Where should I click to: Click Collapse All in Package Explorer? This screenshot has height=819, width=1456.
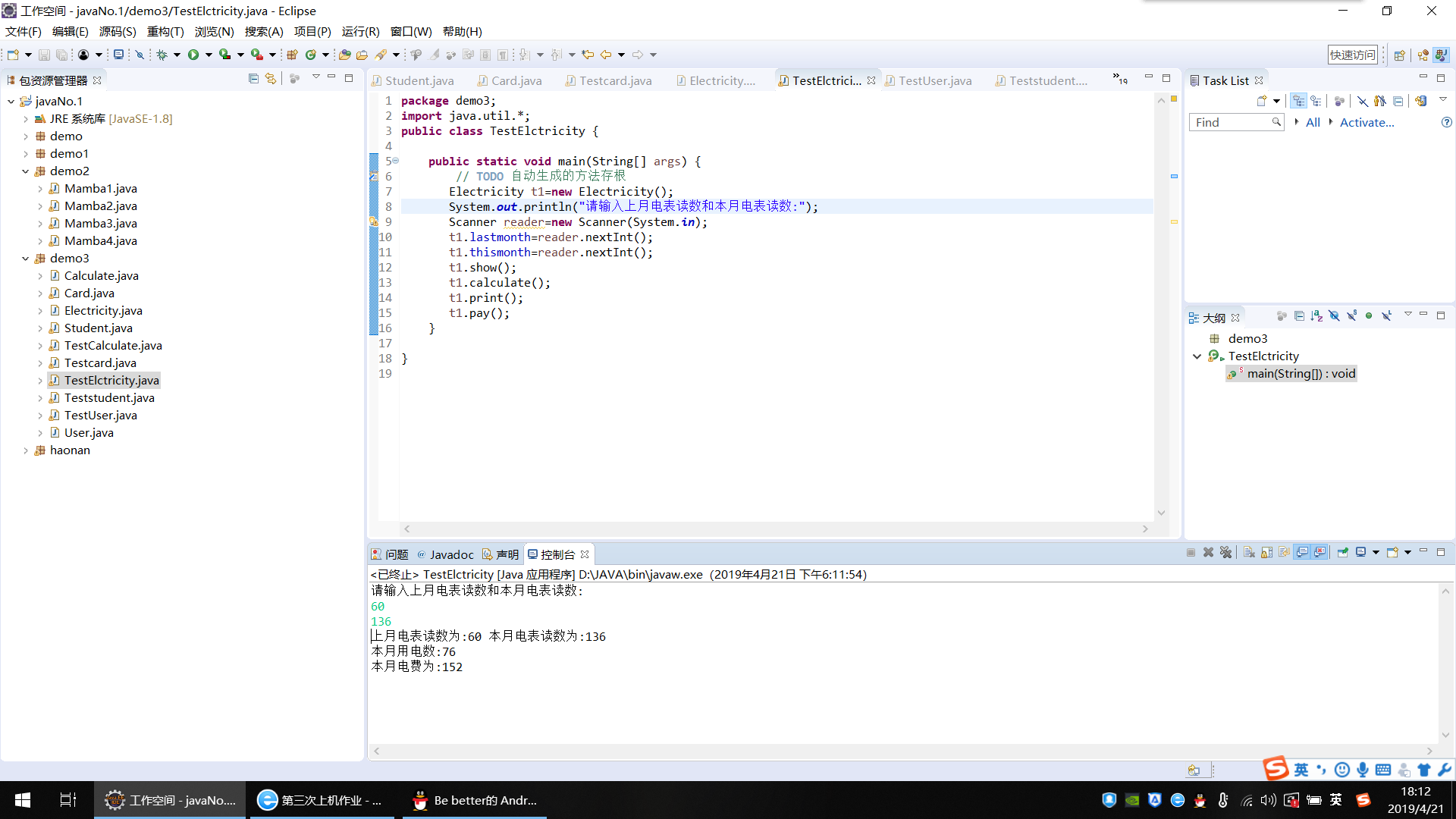253,79
